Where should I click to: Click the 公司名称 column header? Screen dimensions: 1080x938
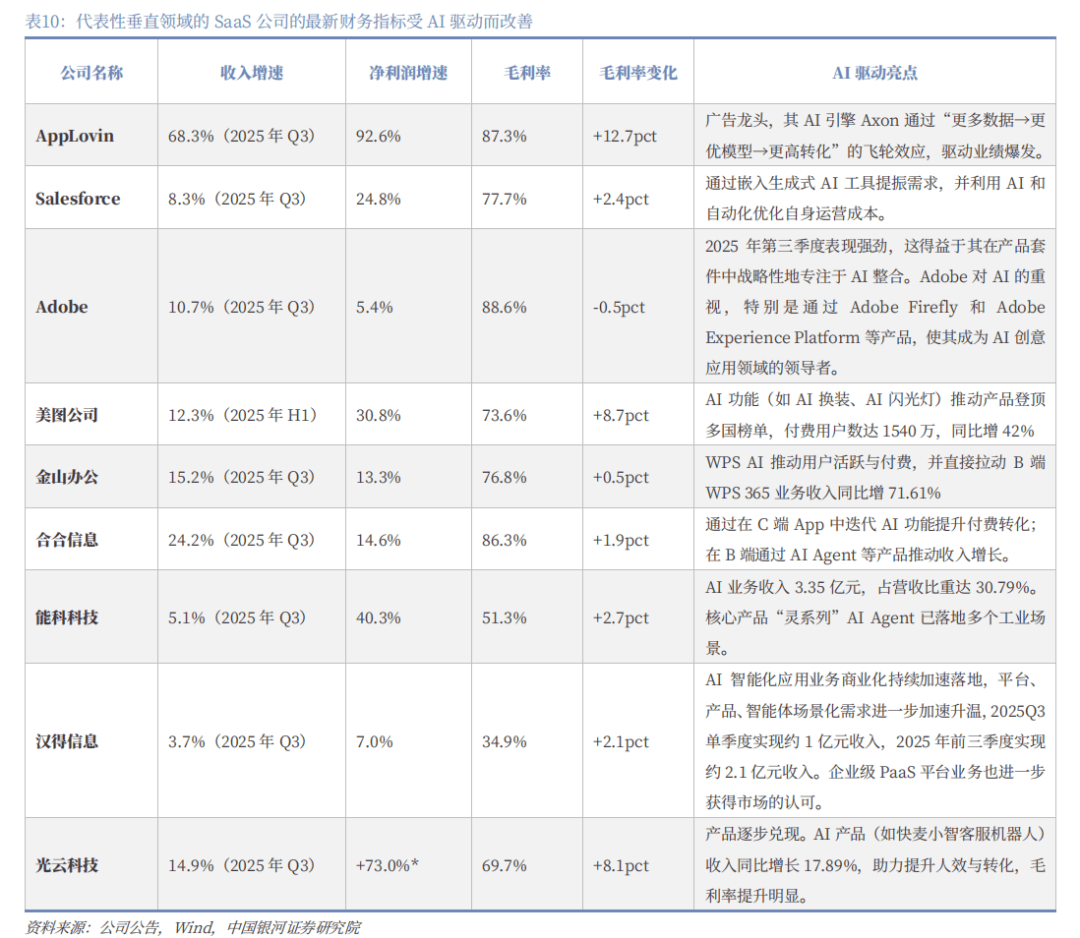coord(91,73)
